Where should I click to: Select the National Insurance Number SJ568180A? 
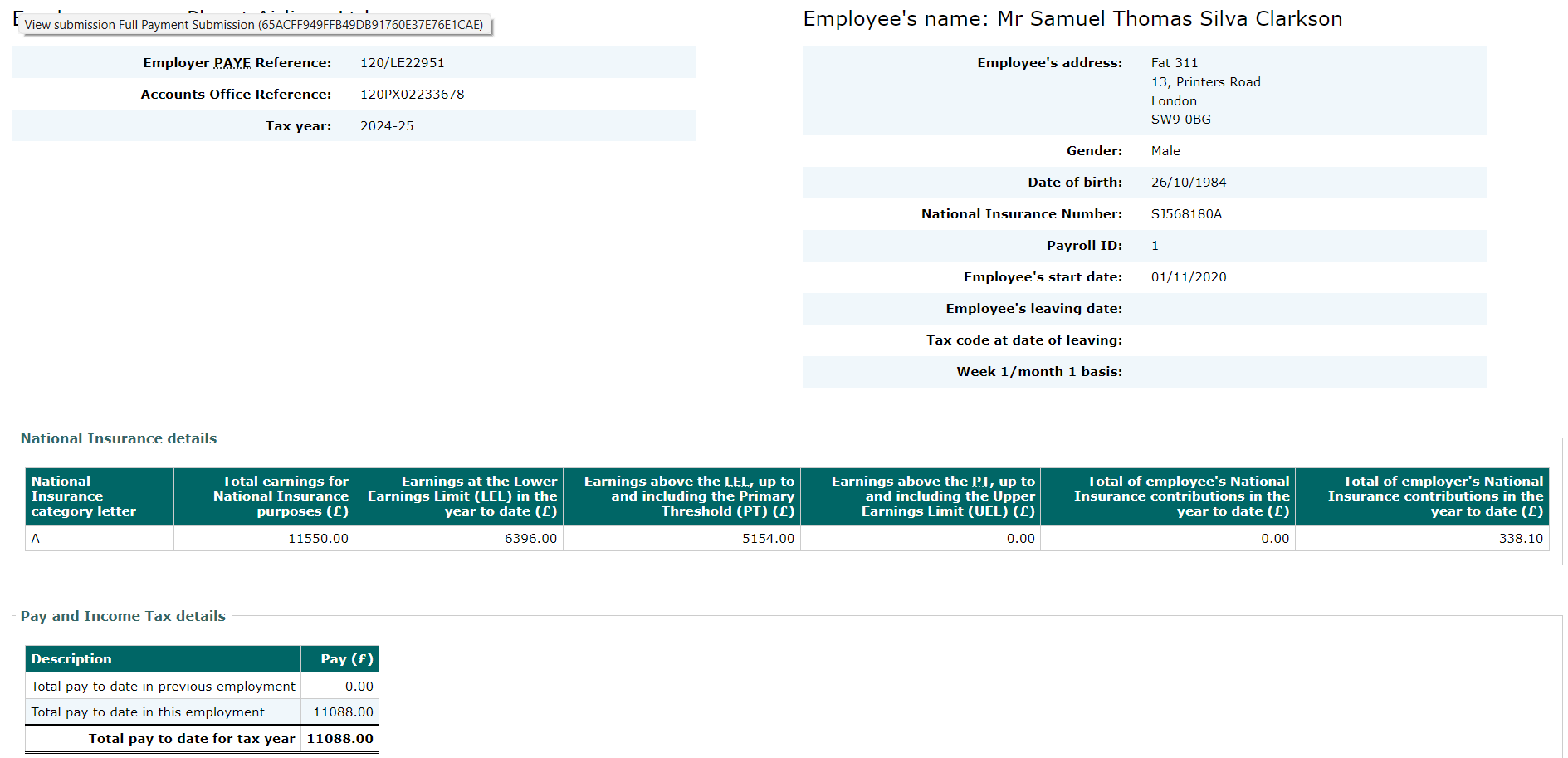click(1185, 214)
